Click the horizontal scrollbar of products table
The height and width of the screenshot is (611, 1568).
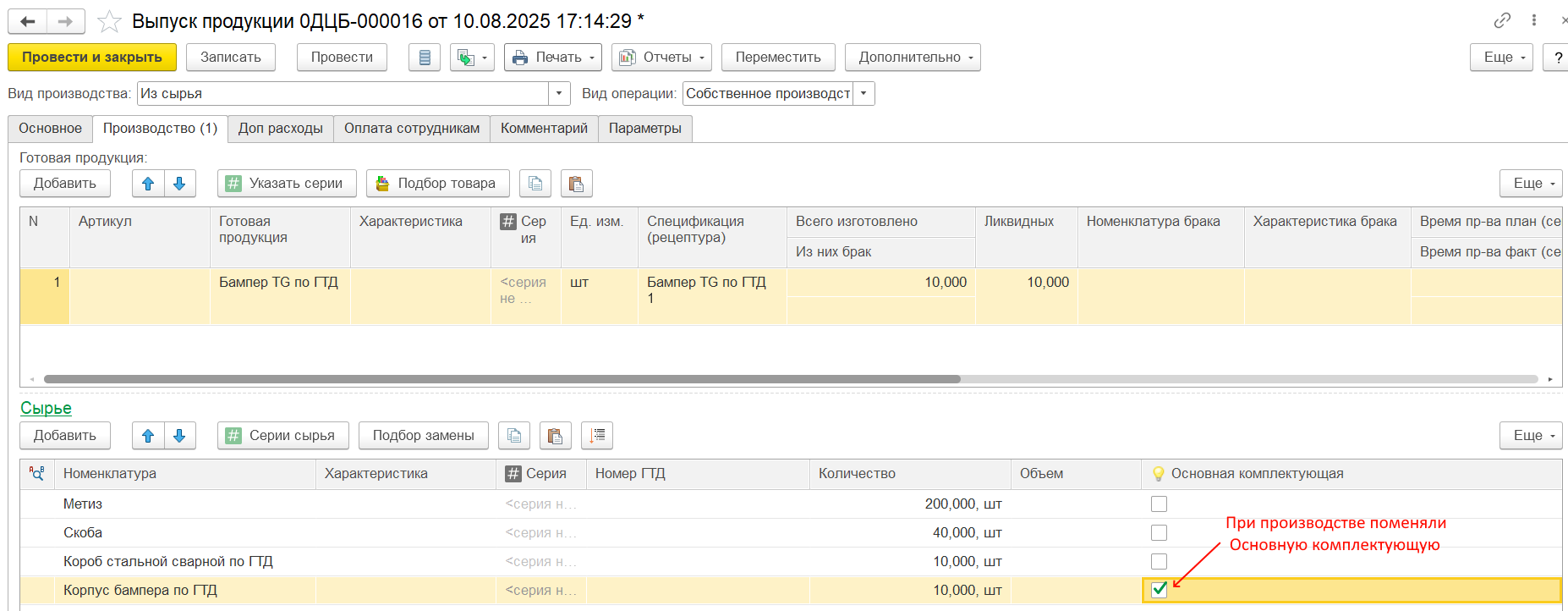coord(502,379)
